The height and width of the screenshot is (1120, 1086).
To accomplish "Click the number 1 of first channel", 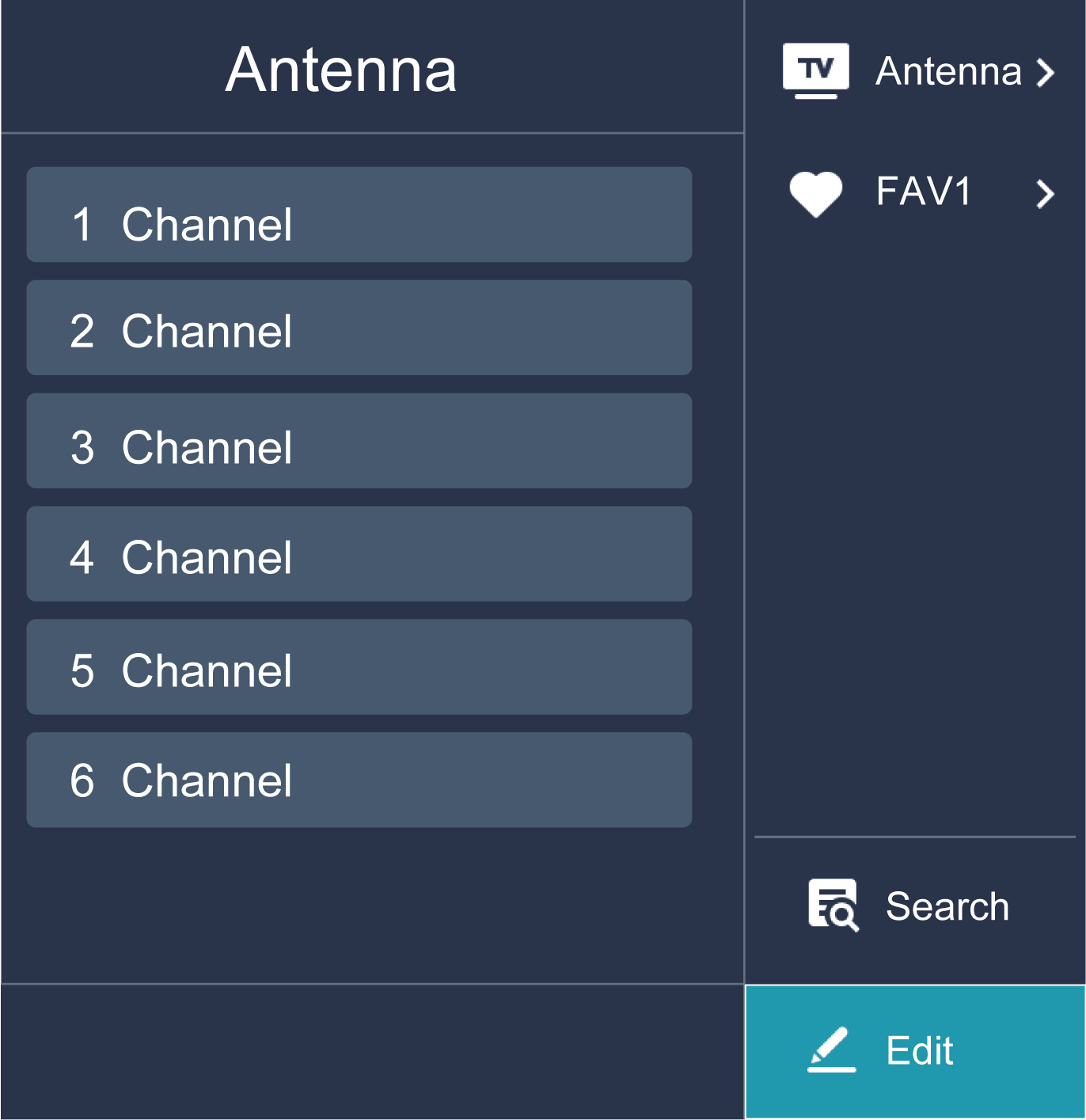I will pyautogui.click(x=82, y=225).
